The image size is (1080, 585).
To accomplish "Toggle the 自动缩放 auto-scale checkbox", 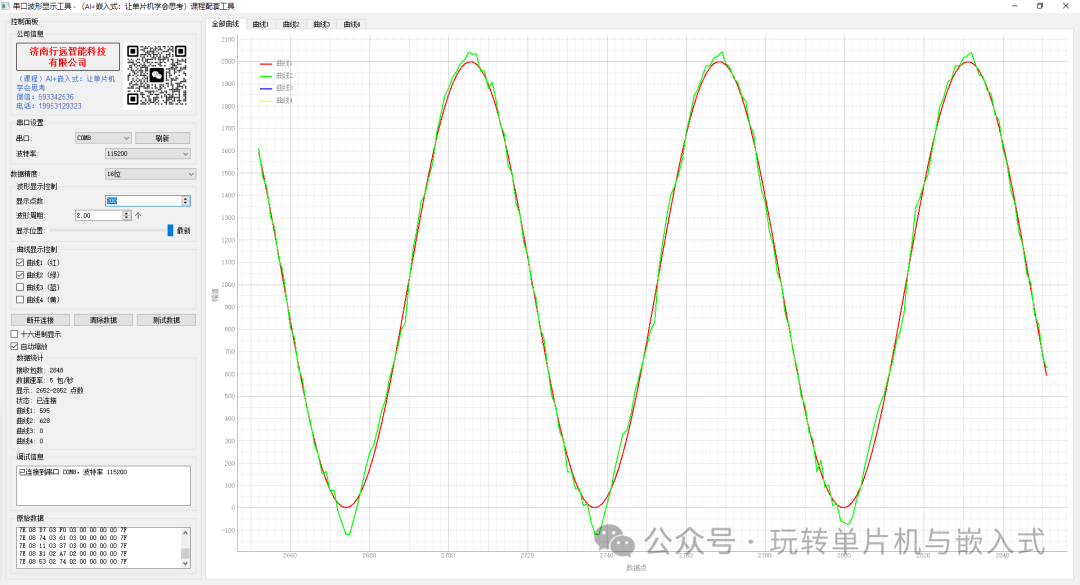I will [14, 347].
